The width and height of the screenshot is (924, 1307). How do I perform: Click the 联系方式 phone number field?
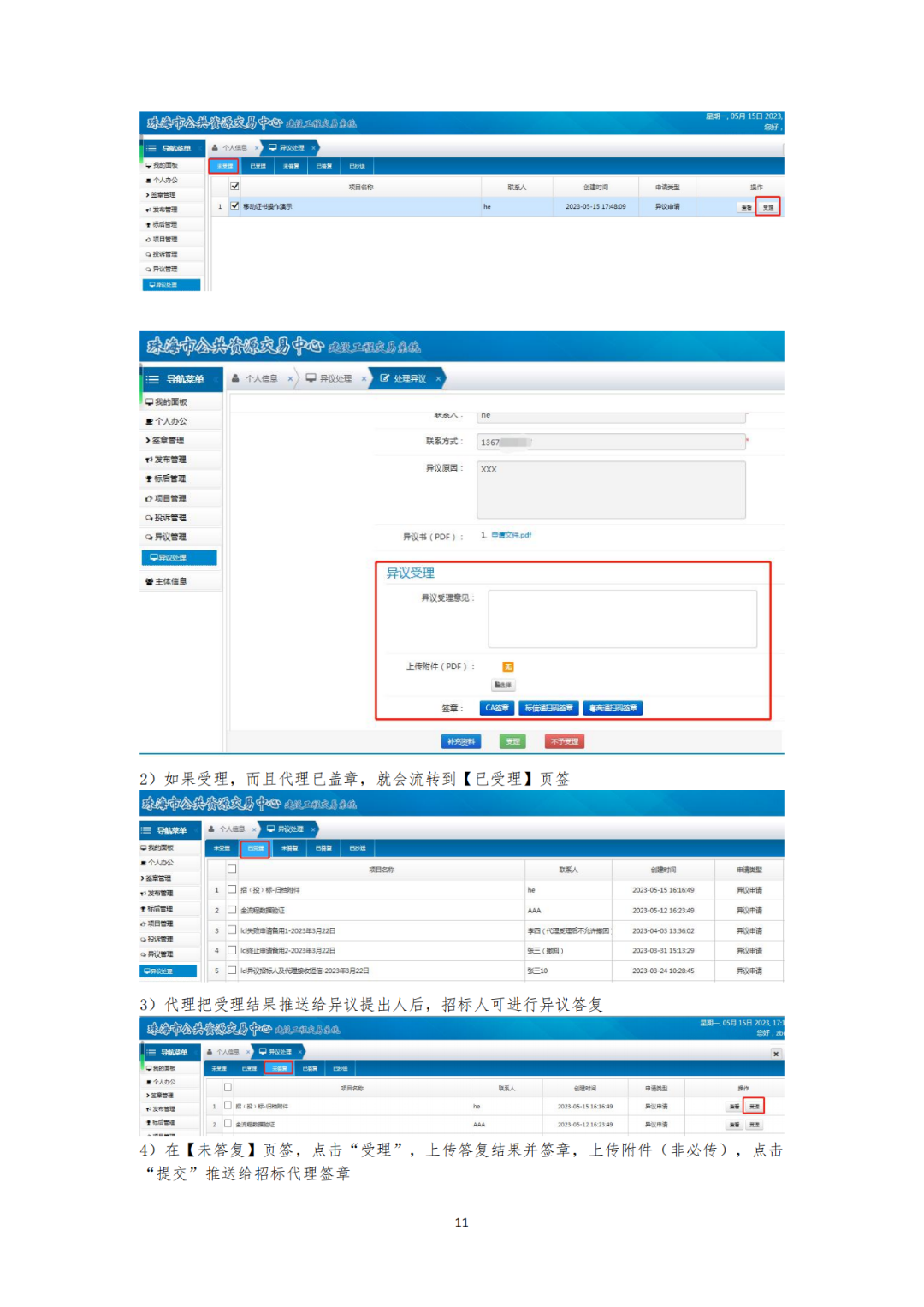(611, 442)
